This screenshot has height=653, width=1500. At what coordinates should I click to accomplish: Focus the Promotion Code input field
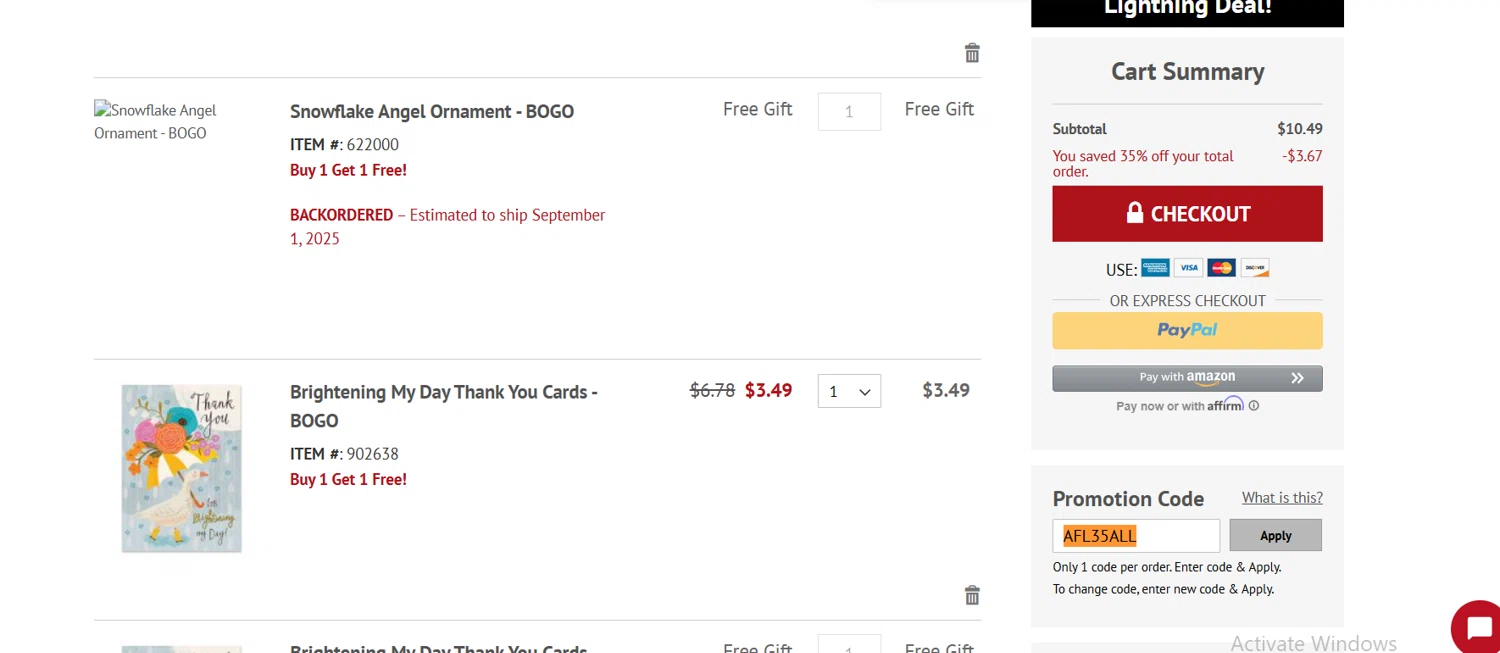1136,536
